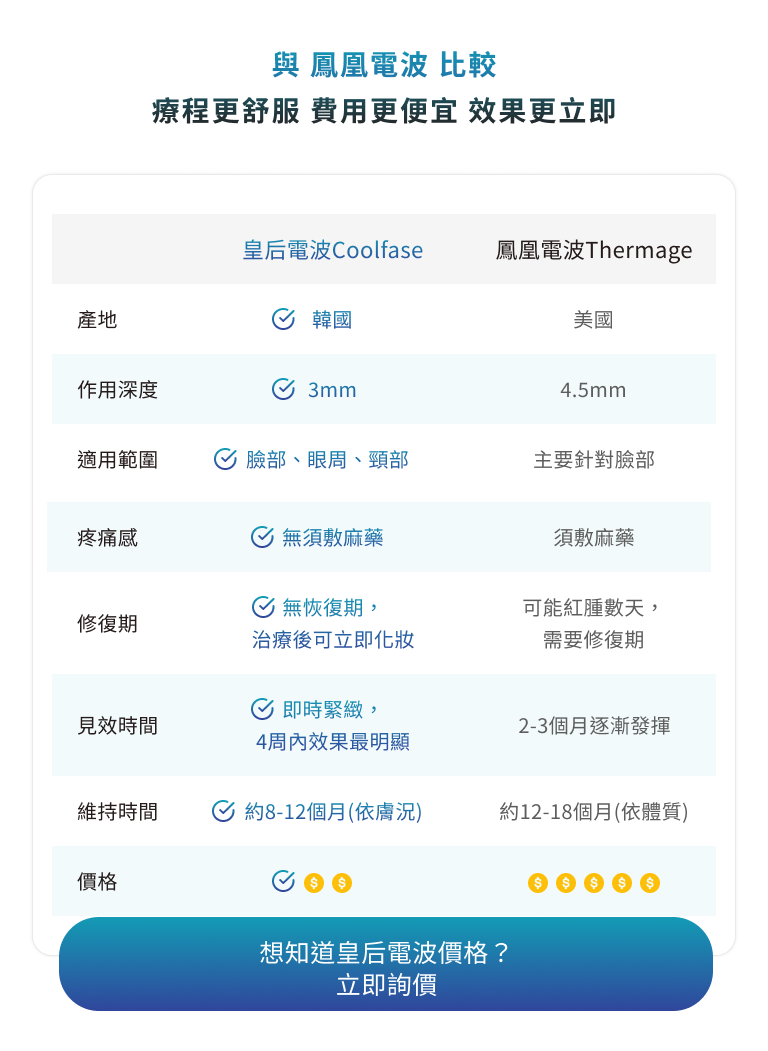
Task: Click the checkmark beside 無須敷麻藥
Action: point(262,537)
